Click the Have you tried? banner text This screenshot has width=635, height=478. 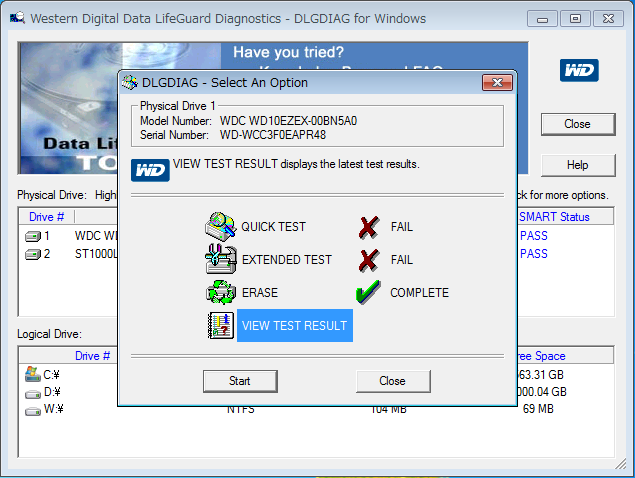(288, 52)
